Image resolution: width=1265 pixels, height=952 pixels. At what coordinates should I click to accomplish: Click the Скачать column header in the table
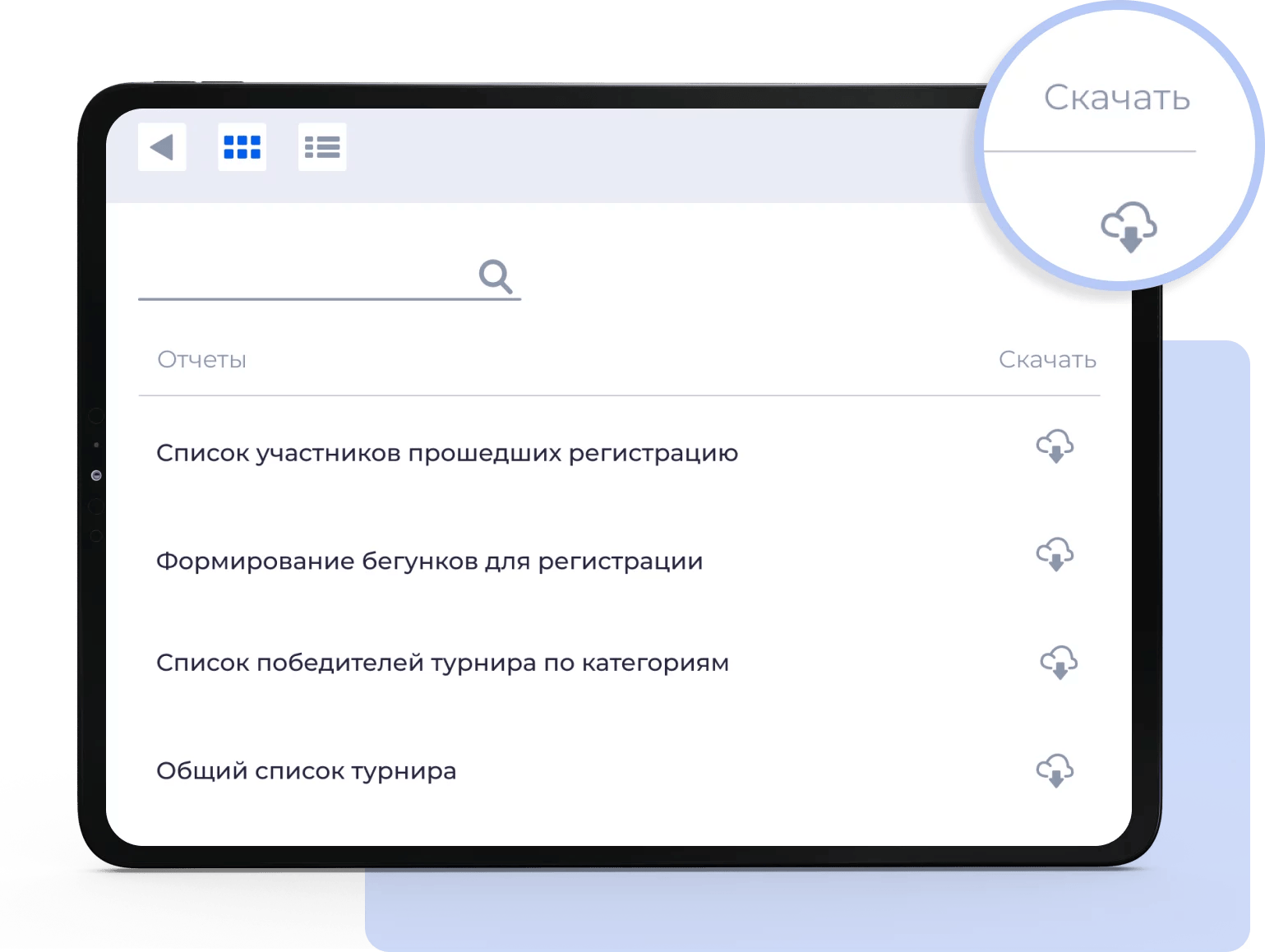[x=1047, y=360]
